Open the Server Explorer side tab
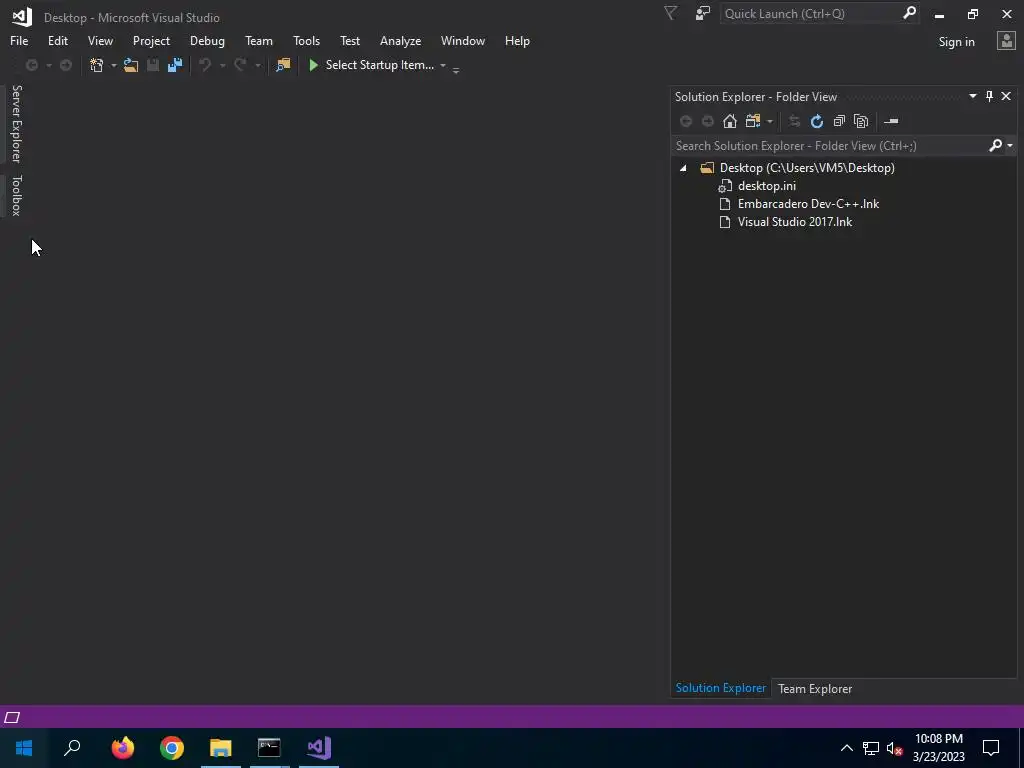The width and height of the screenshot is (1024, 768). [16, 124]
